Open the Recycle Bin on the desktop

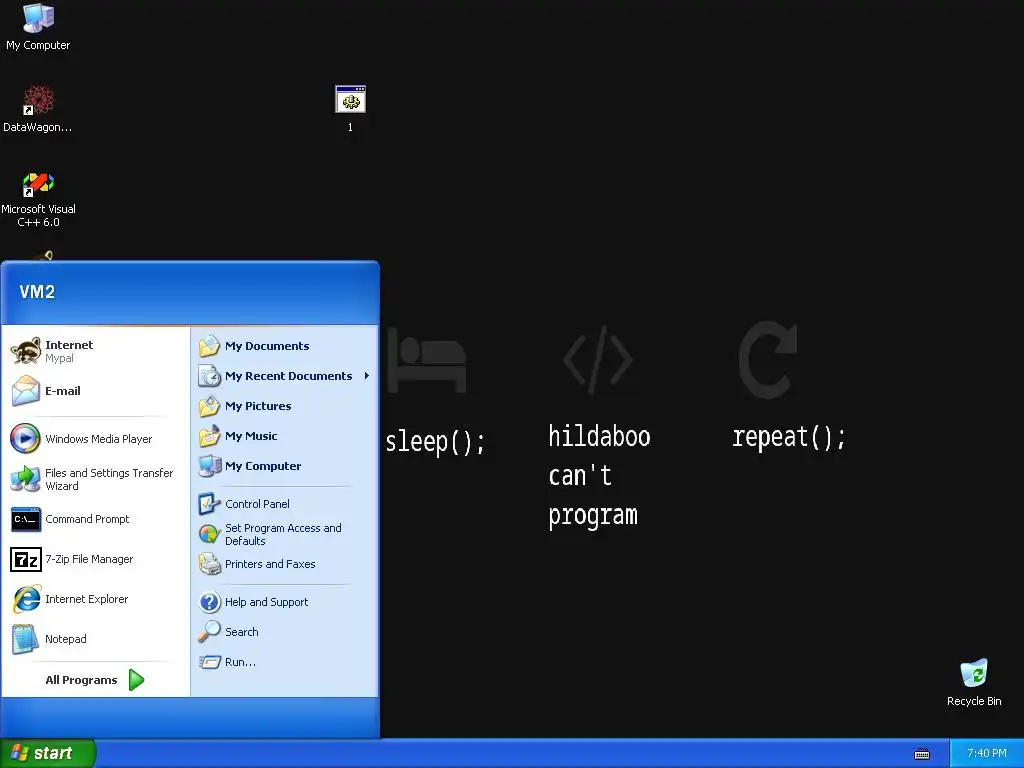click(x=974, y=682)
